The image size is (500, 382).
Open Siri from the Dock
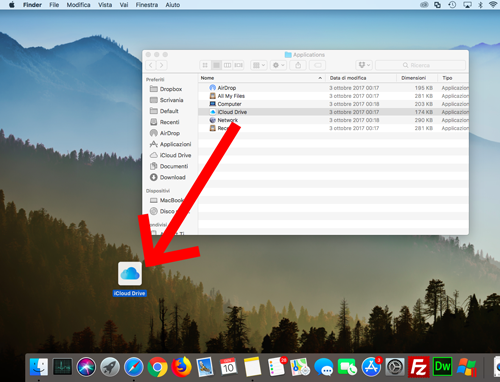pyautogui.click(x=86, y=367)
